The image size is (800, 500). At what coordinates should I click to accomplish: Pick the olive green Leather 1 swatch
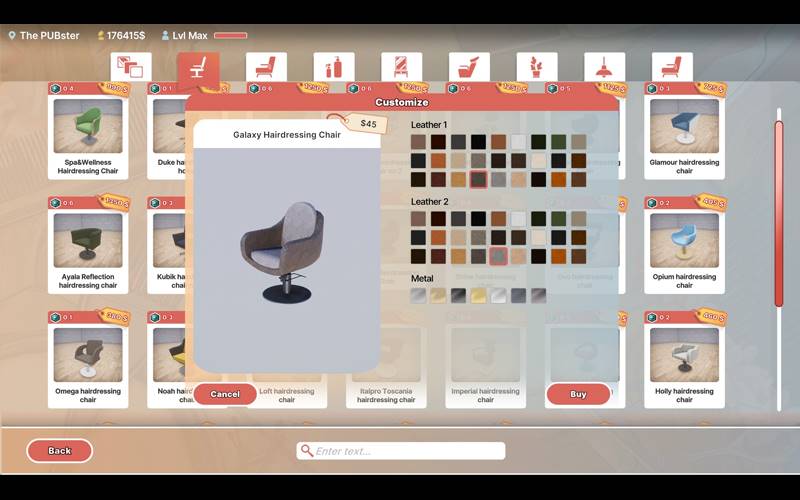[x=558, y=142]
